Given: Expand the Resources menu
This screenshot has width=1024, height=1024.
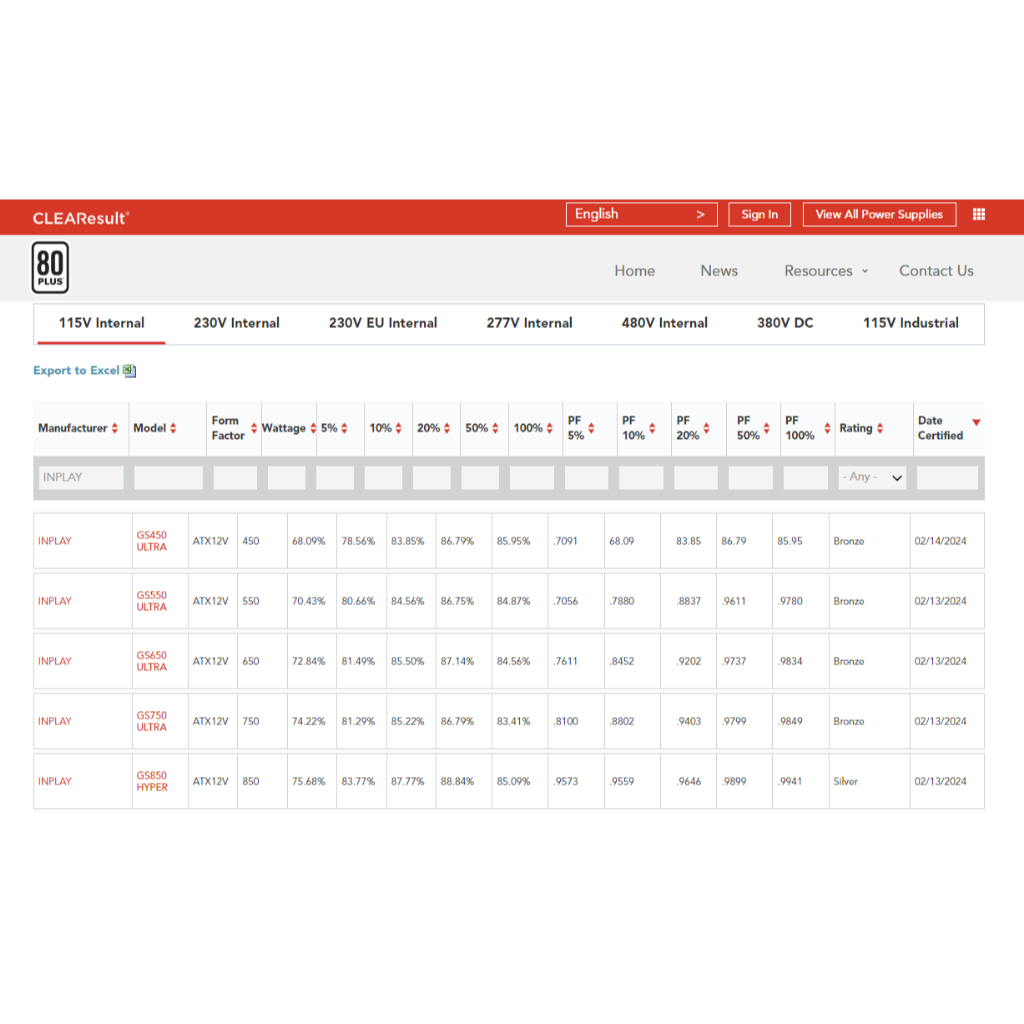Looking at the screenshot, I should (x=826, y=271).
